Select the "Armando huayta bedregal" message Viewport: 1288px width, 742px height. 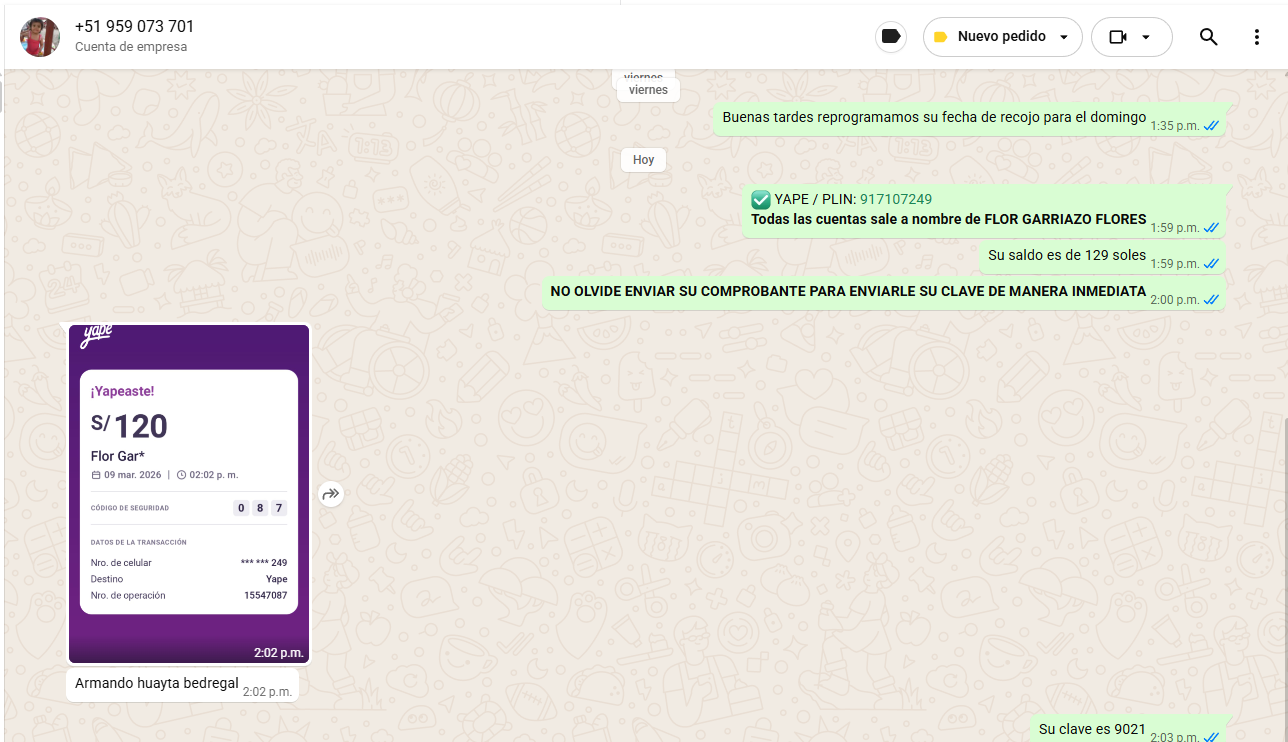point(157,684)
